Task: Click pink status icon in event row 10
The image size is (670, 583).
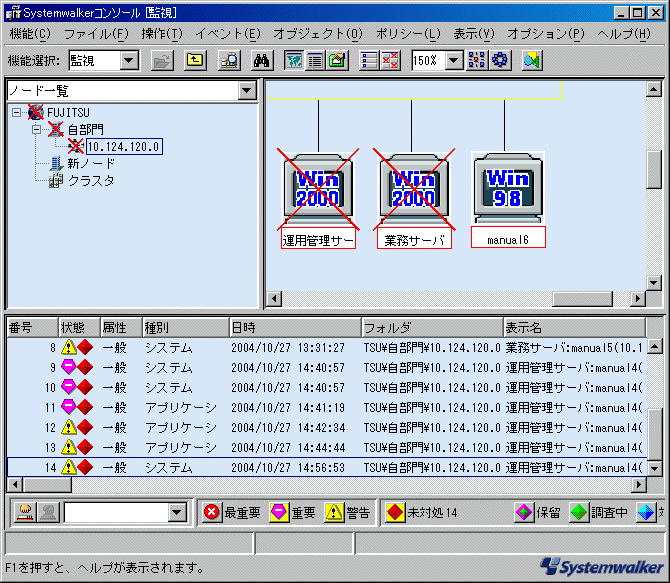Action: tap(68, 387)
